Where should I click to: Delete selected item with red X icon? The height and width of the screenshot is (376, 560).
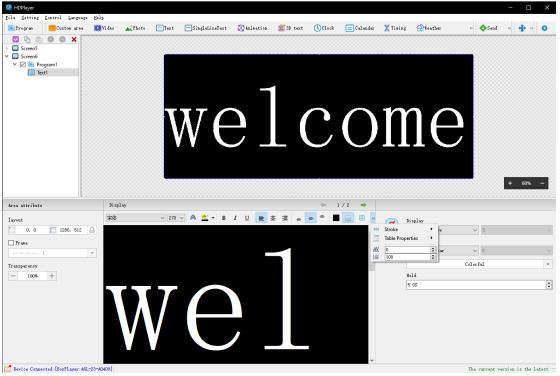tap(74, 39)
